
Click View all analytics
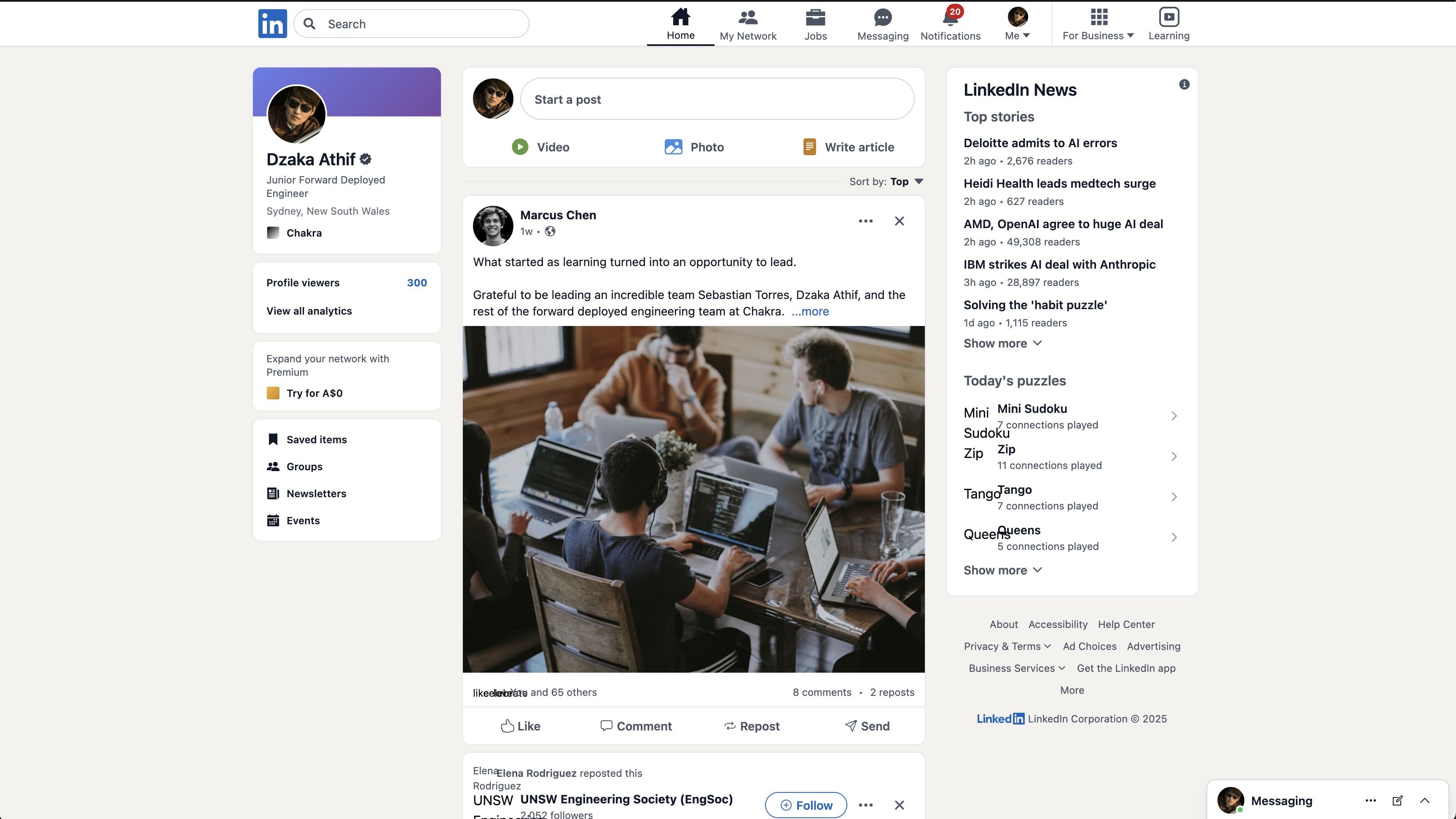[x=309, y=311]
